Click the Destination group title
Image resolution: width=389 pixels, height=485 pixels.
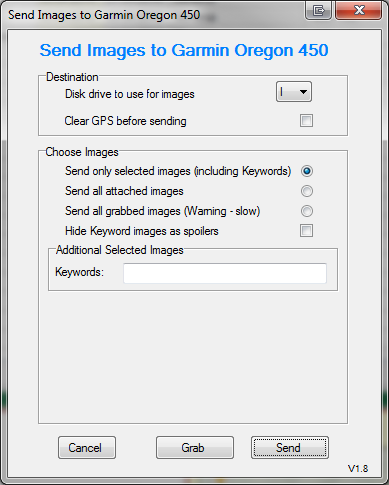(72, 77)
